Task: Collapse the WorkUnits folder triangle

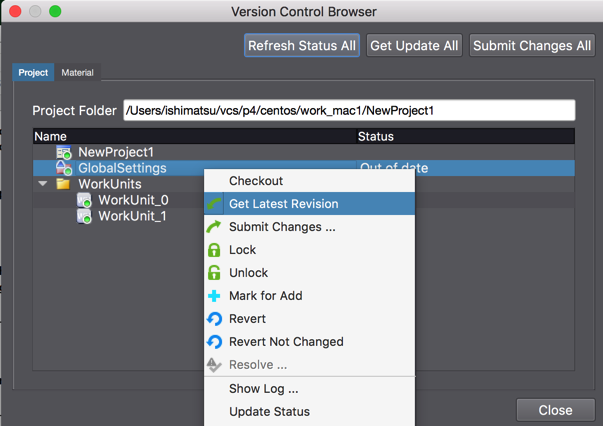Action: (43, 184)
